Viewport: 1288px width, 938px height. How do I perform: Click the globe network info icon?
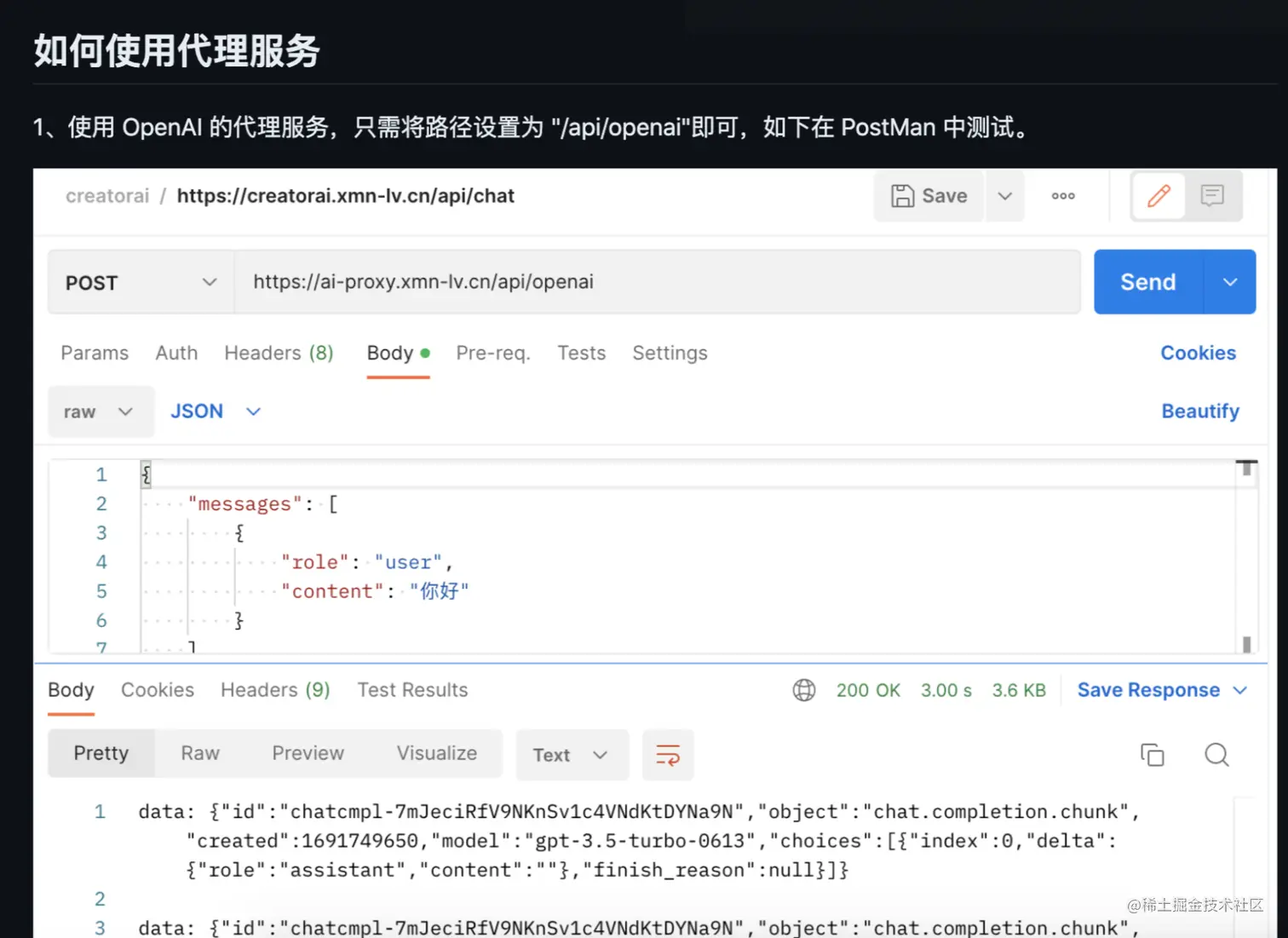point(804,690)
